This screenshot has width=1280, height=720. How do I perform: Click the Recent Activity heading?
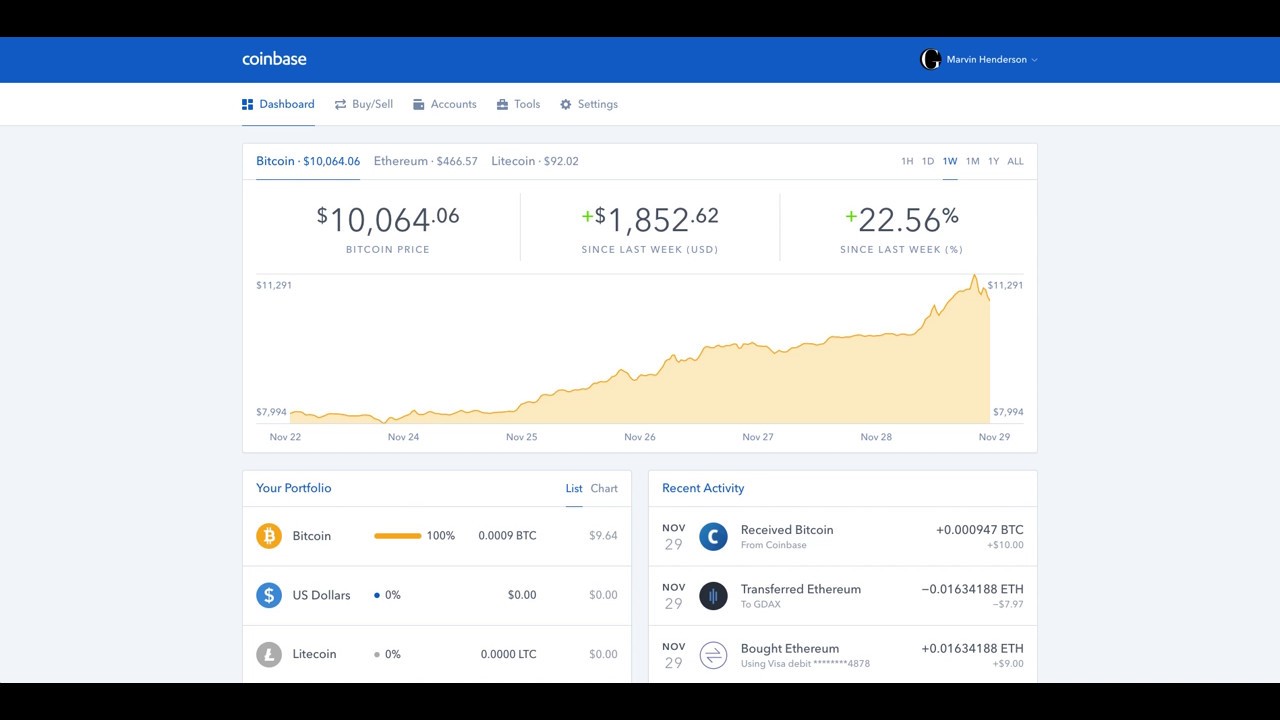[703, 488]
